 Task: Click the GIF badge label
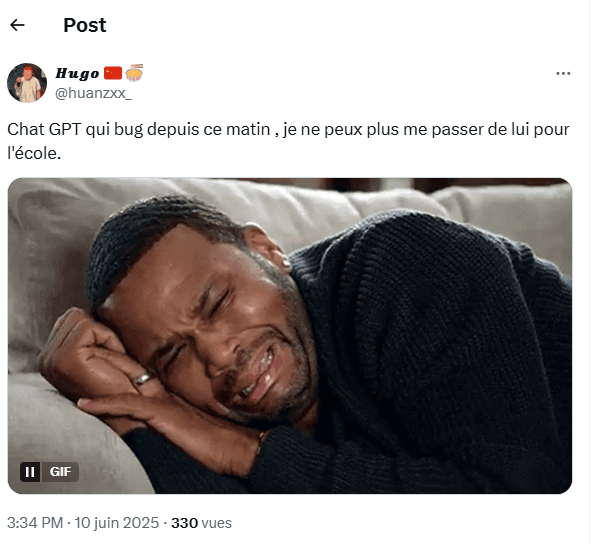(60, 472)
